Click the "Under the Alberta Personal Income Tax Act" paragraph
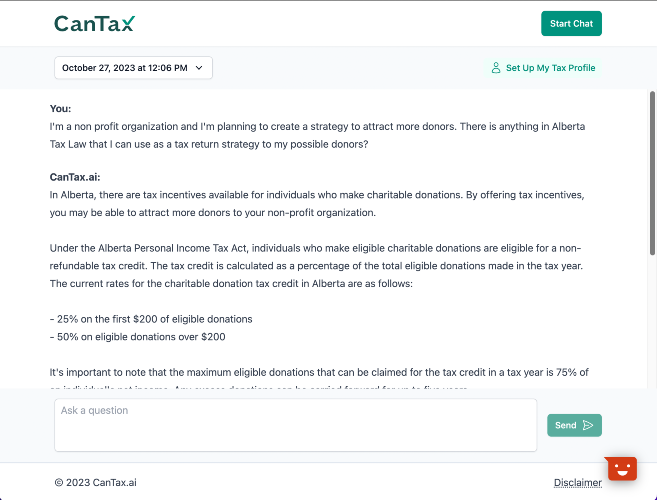 [316, 266]
